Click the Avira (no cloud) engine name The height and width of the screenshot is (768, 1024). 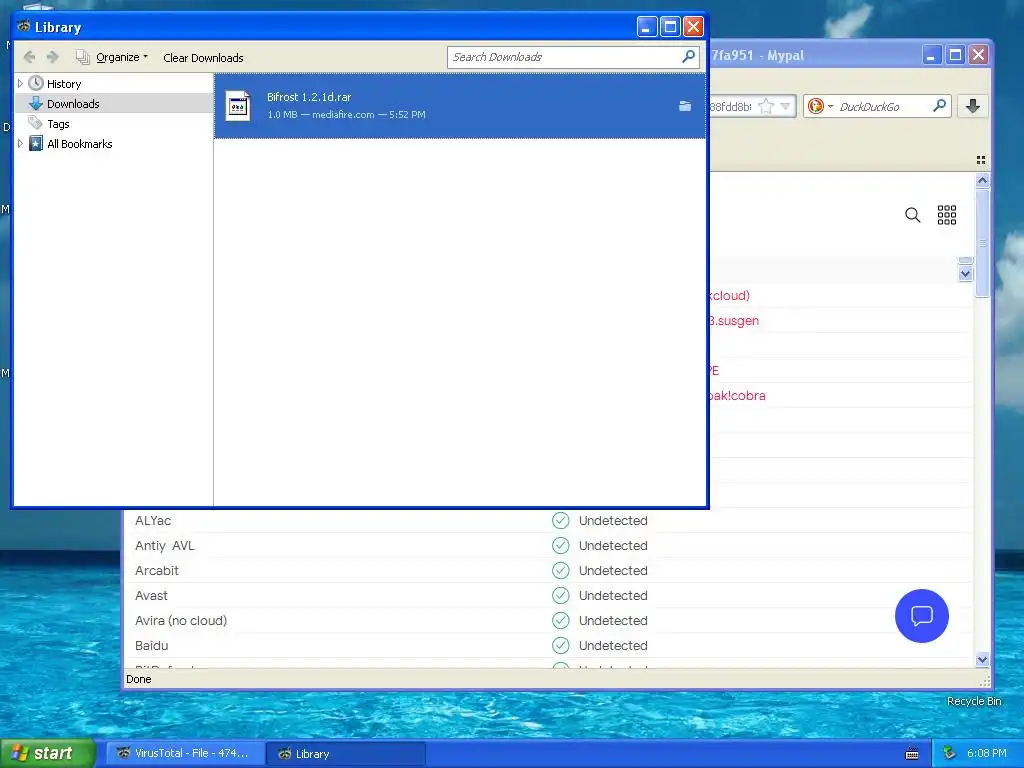coord(181,620)
